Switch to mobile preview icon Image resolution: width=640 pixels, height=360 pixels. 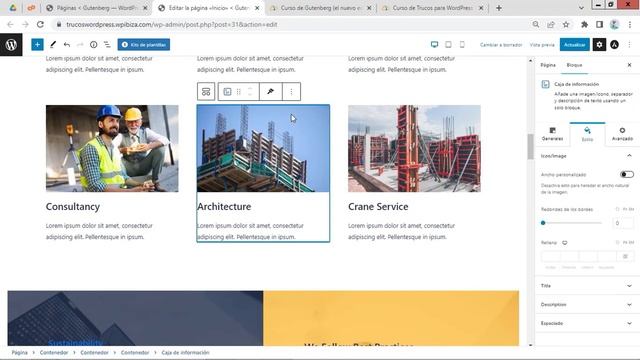click(x=462, y=44)
